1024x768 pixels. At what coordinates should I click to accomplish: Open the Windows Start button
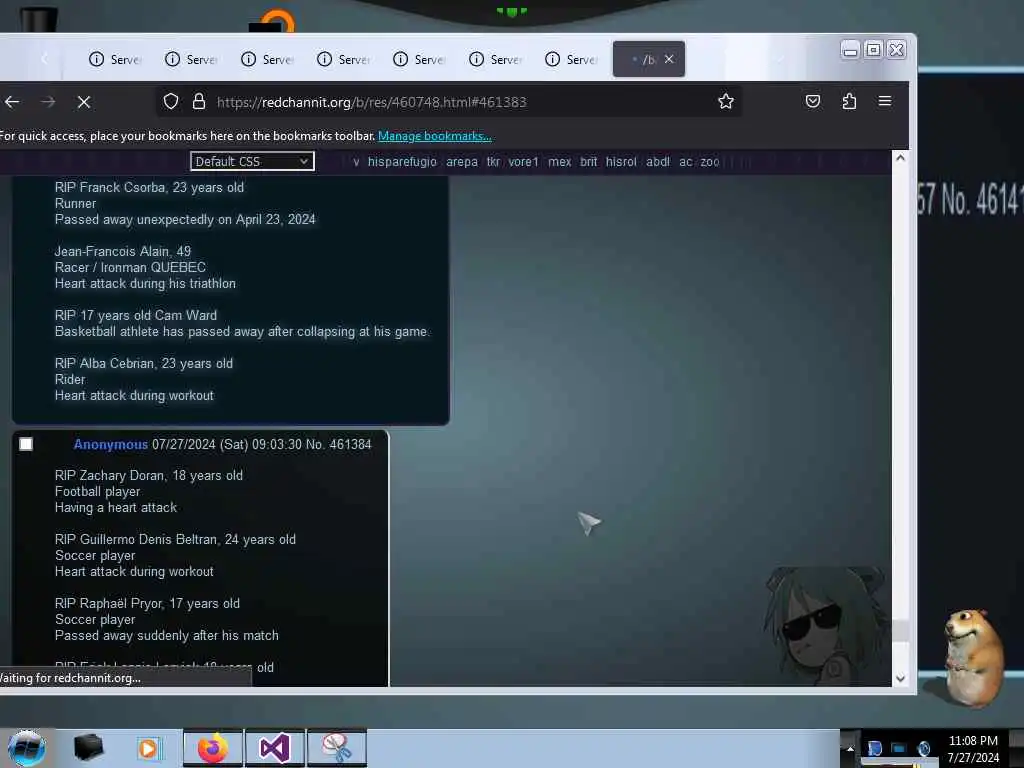(26, 748)
